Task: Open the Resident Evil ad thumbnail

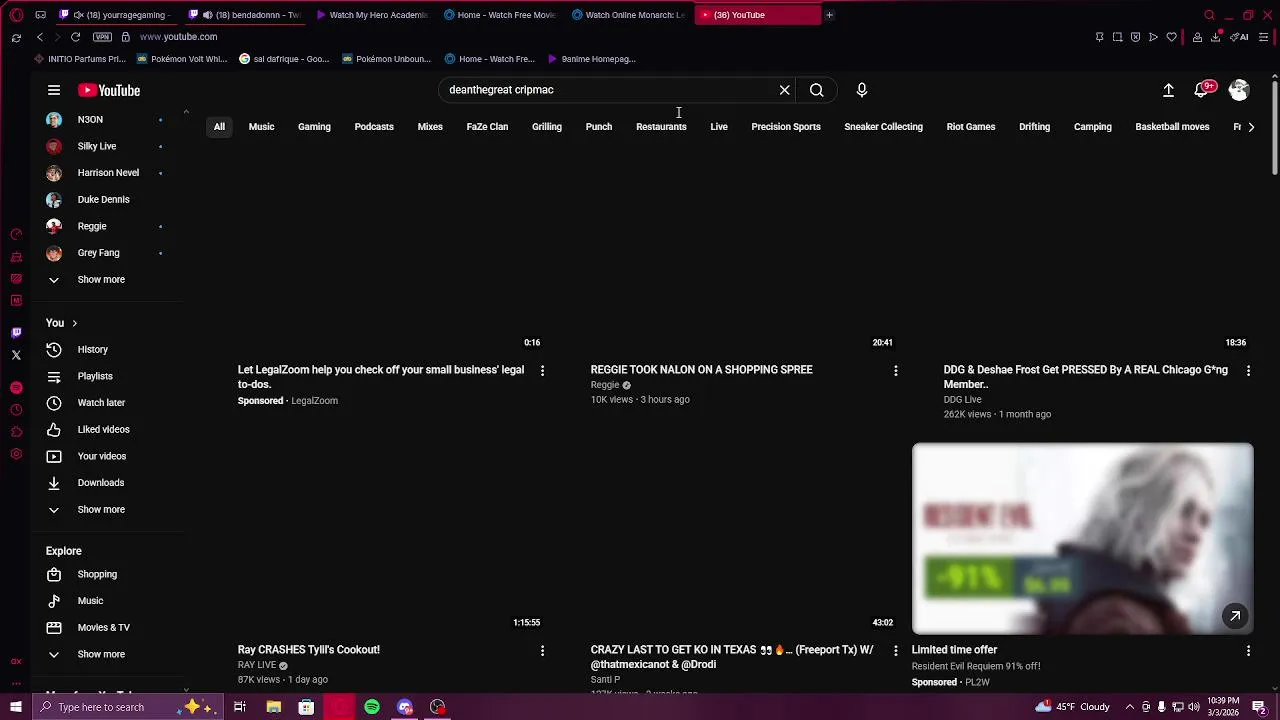Action: pos(1082,539)
